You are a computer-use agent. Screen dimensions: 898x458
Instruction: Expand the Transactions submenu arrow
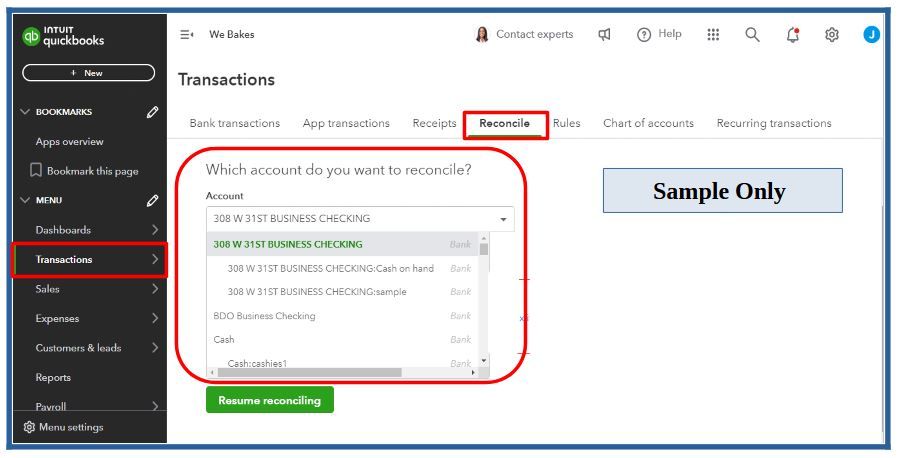click(155, 259)
